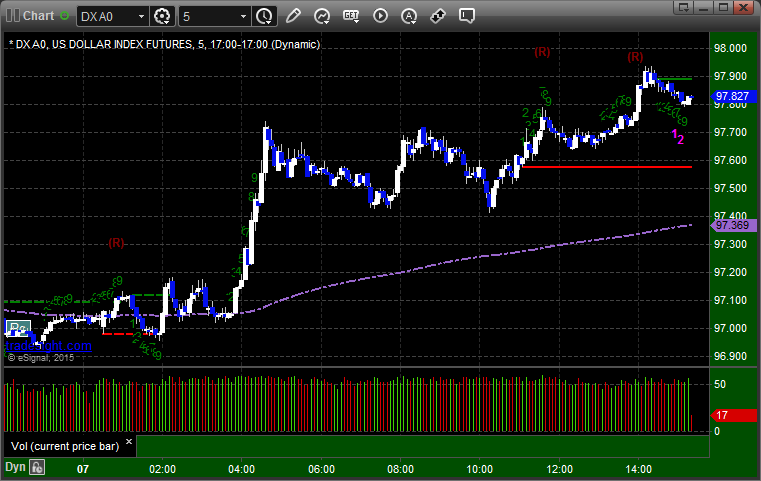Open the window options icon in title bar
Viewport: 761px width, 481px height.
tap(684, 7)
